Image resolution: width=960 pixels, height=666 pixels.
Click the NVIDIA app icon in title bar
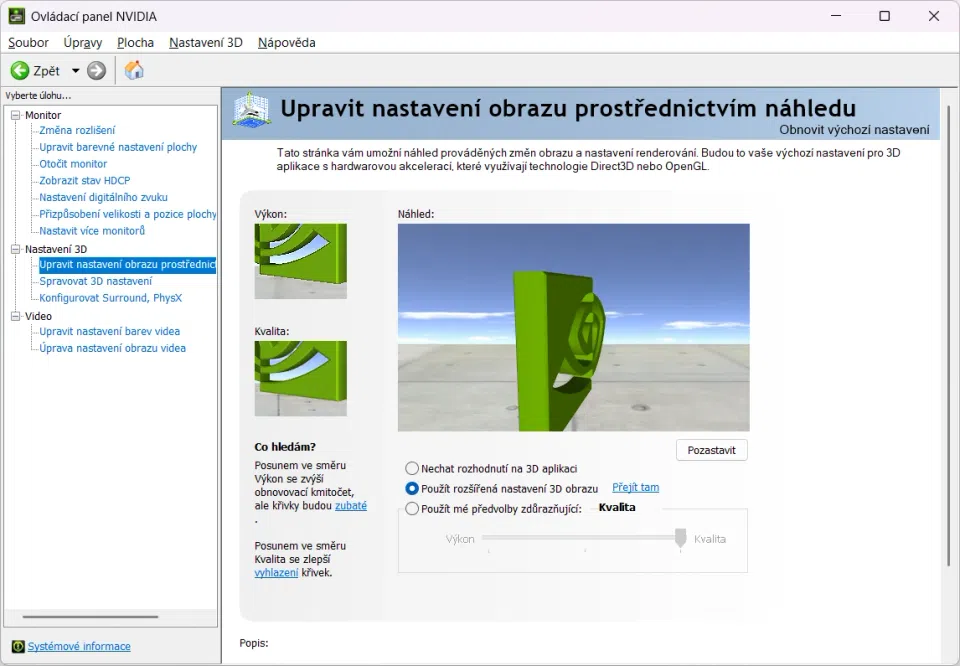coord(17,16)
